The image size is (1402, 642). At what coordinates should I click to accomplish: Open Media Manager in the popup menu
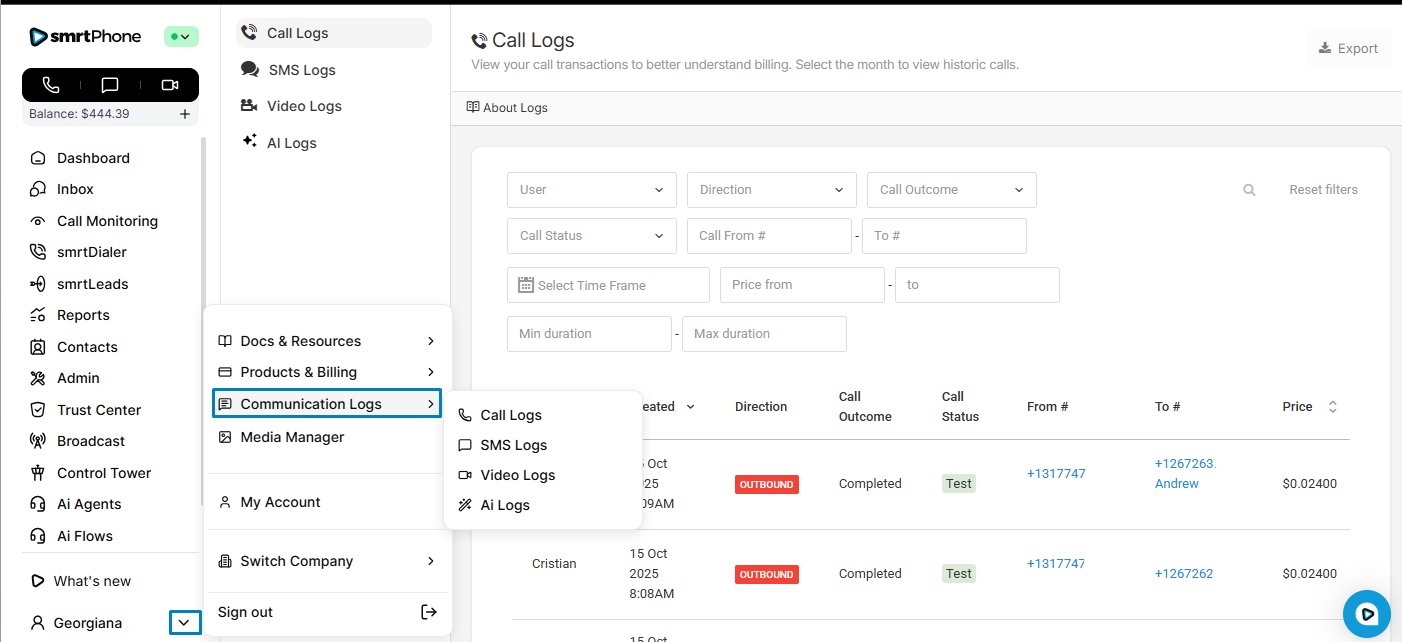tap(292, 437)
